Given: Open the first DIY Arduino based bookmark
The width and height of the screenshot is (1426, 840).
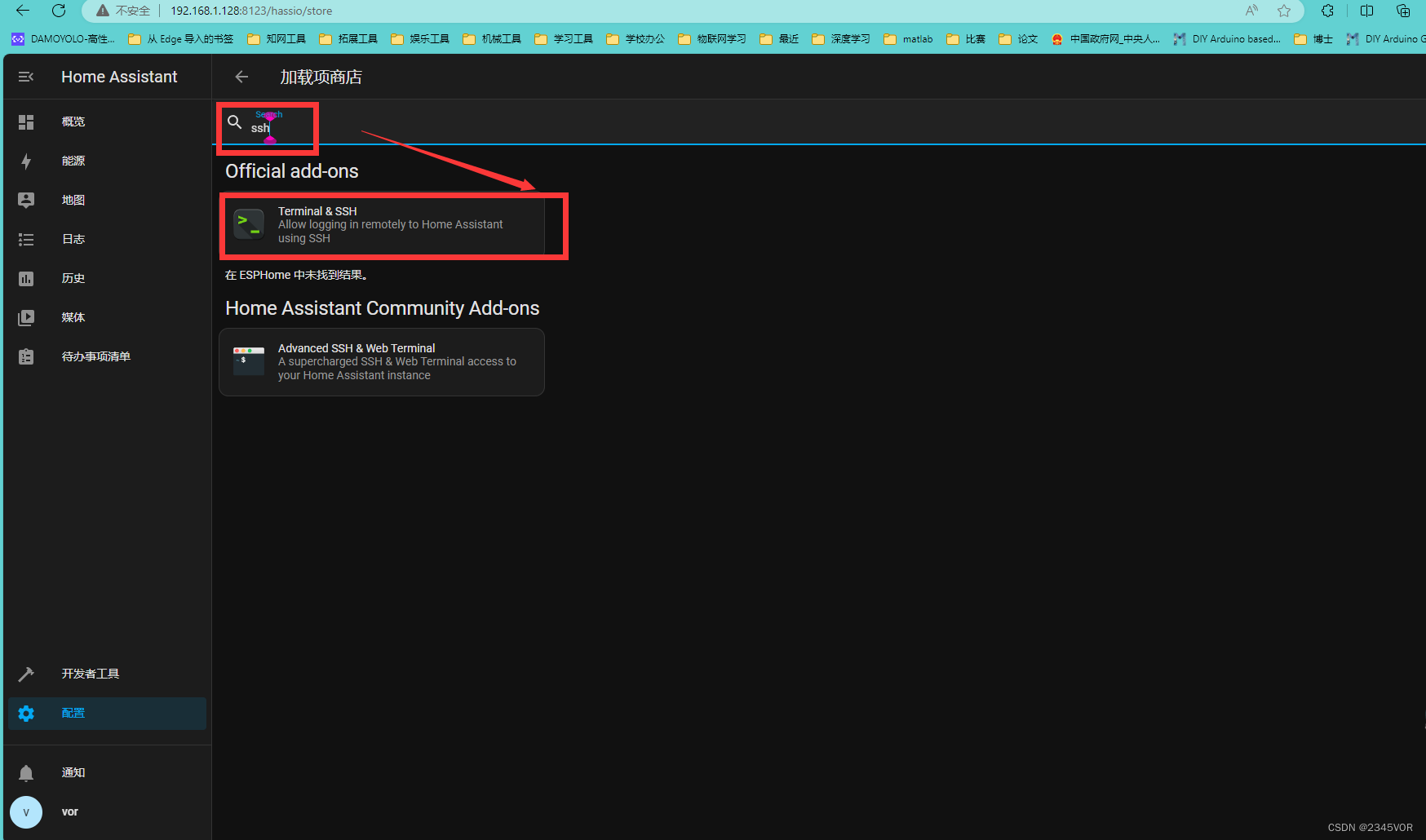Looking at the screenshot, I should 1227,38.
